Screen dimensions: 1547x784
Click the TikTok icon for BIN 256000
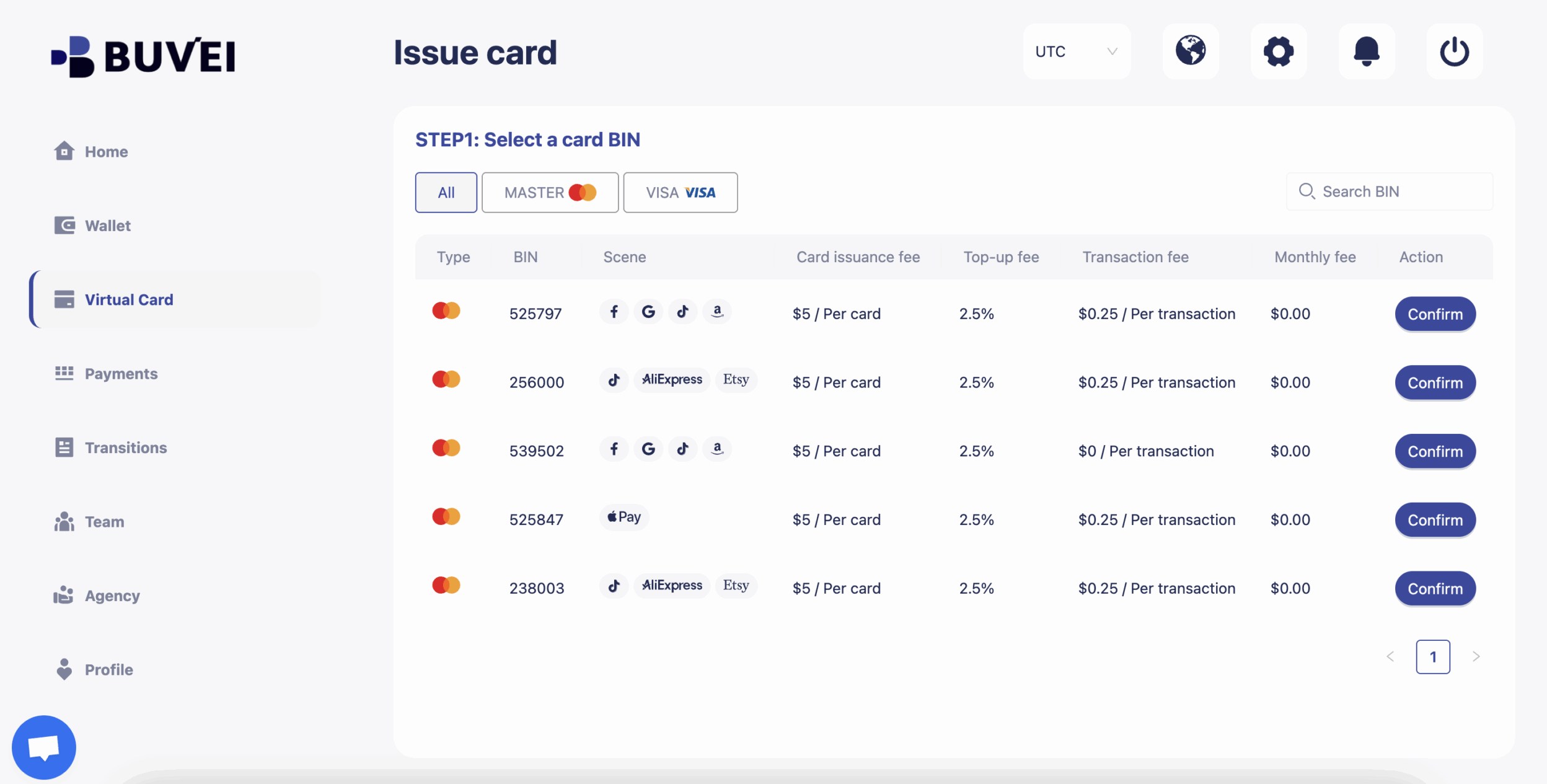(x=613, y=380)
